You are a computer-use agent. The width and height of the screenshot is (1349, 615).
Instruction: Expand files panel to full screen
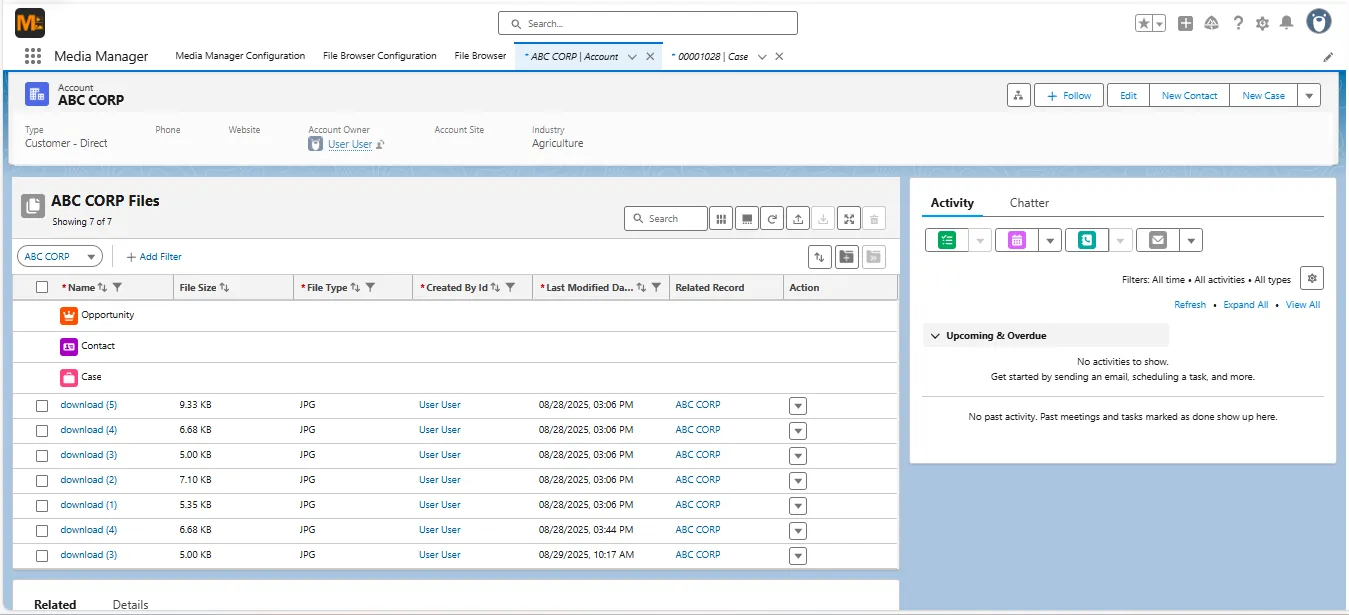pyautogui.click(x=848, y=218)
